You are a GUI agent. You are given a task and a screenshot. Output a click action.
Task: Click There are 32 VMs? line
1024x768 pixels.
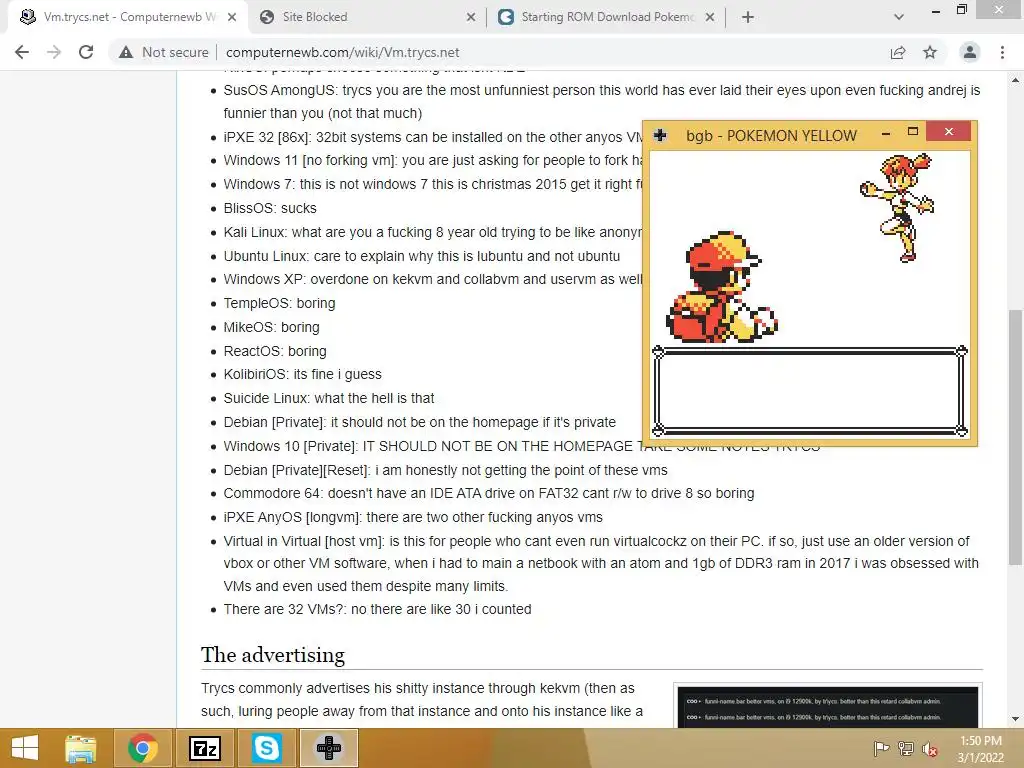click(377, 609)
